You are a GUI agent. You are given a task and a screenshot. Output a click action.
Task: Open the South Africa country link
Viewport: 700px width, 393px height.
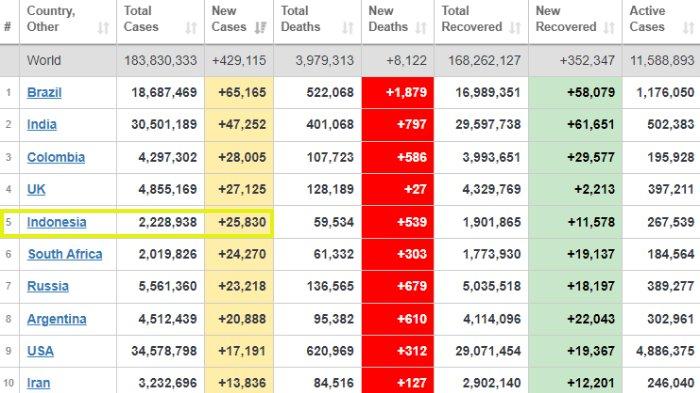[65, 254]
